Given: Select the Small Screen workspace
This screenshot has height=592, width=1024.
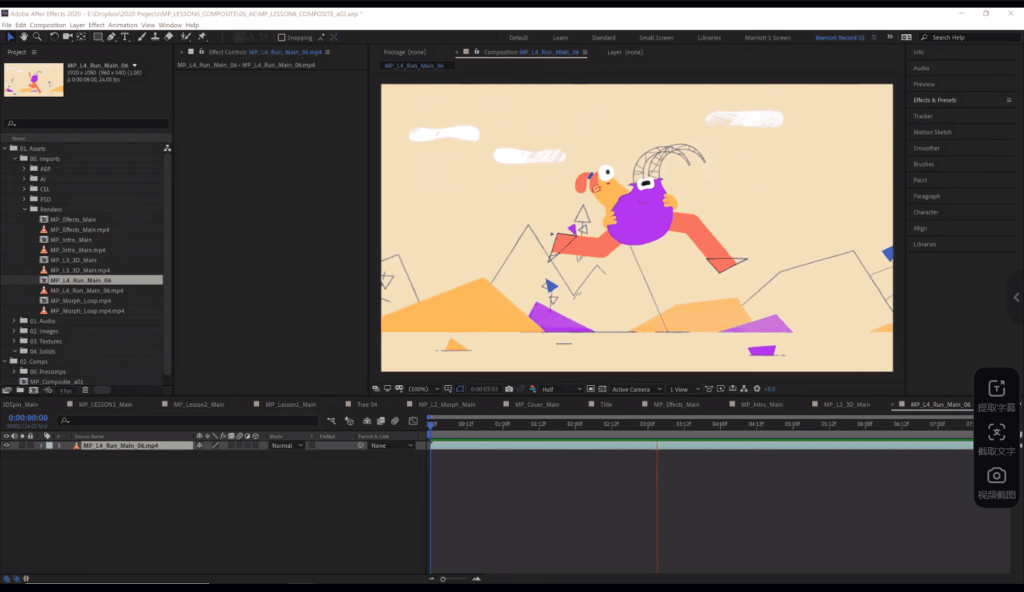Looking at the screenshot, I should coord(656,38).
